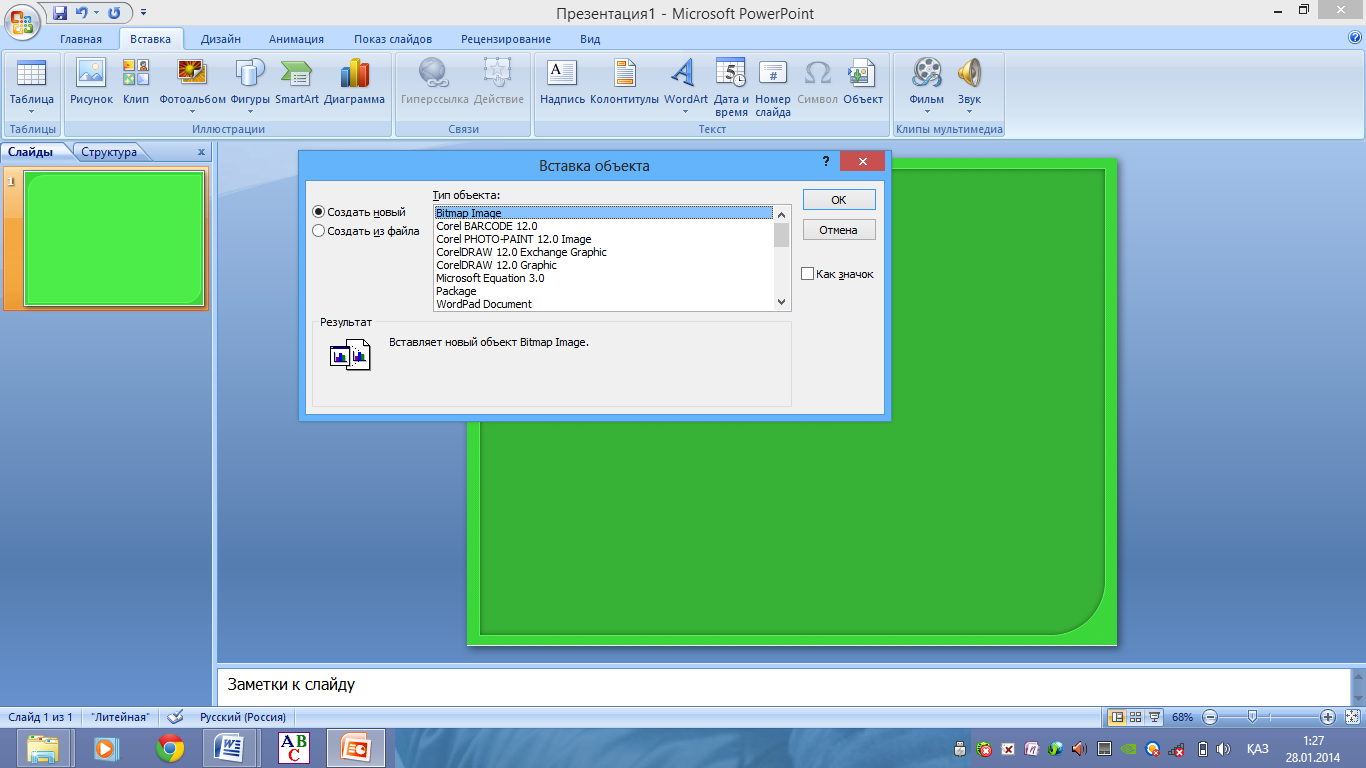Click the spelling check icon in the status bar

tap(175, 717)
